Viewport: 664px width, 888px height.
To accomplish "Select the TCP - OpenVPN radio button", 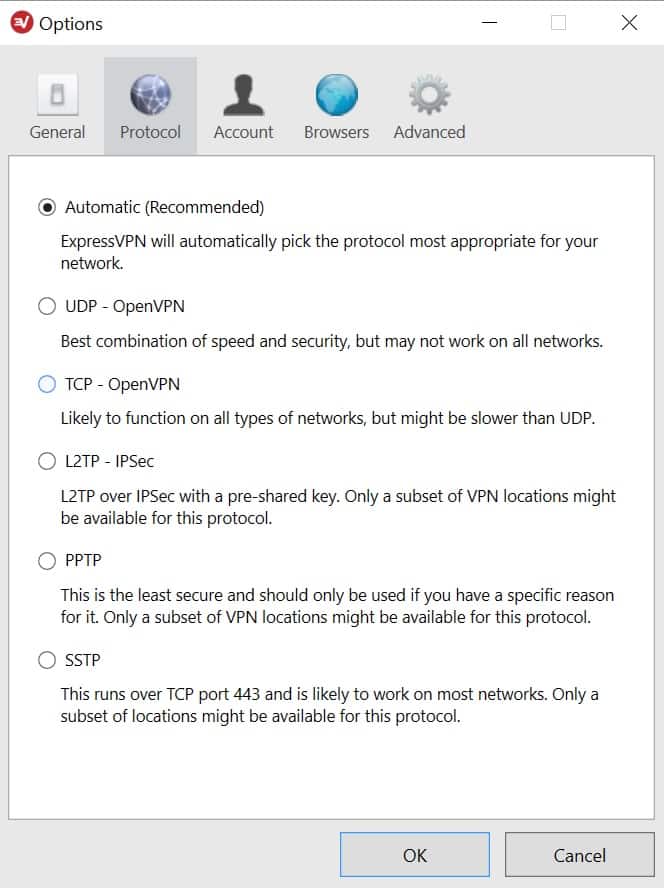I will [x=47, y=384].
